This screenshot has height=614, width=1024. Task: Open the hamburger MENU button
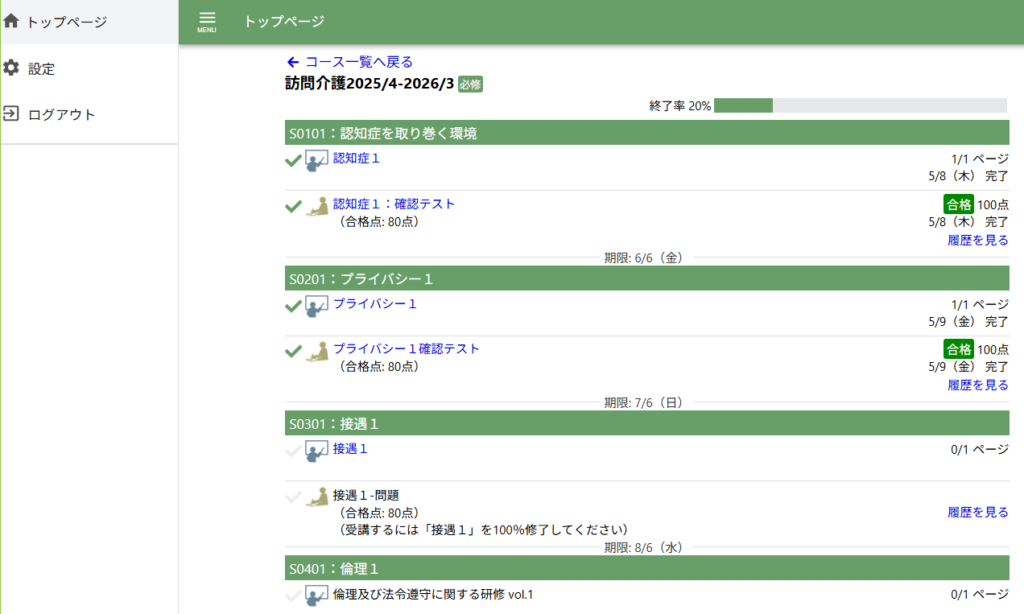[207, 22]
